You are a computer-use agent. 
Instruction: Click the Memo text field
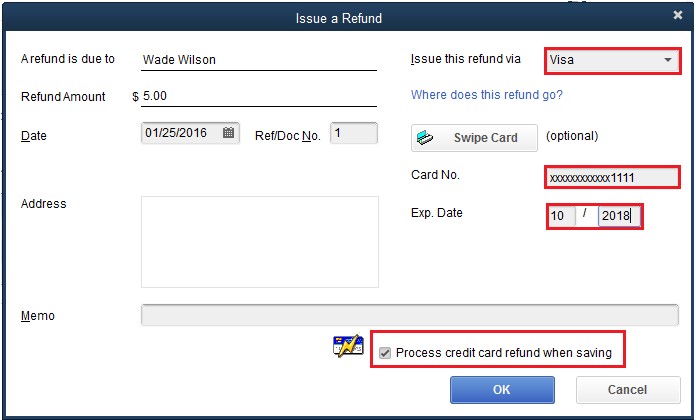(x=410, y=315)
